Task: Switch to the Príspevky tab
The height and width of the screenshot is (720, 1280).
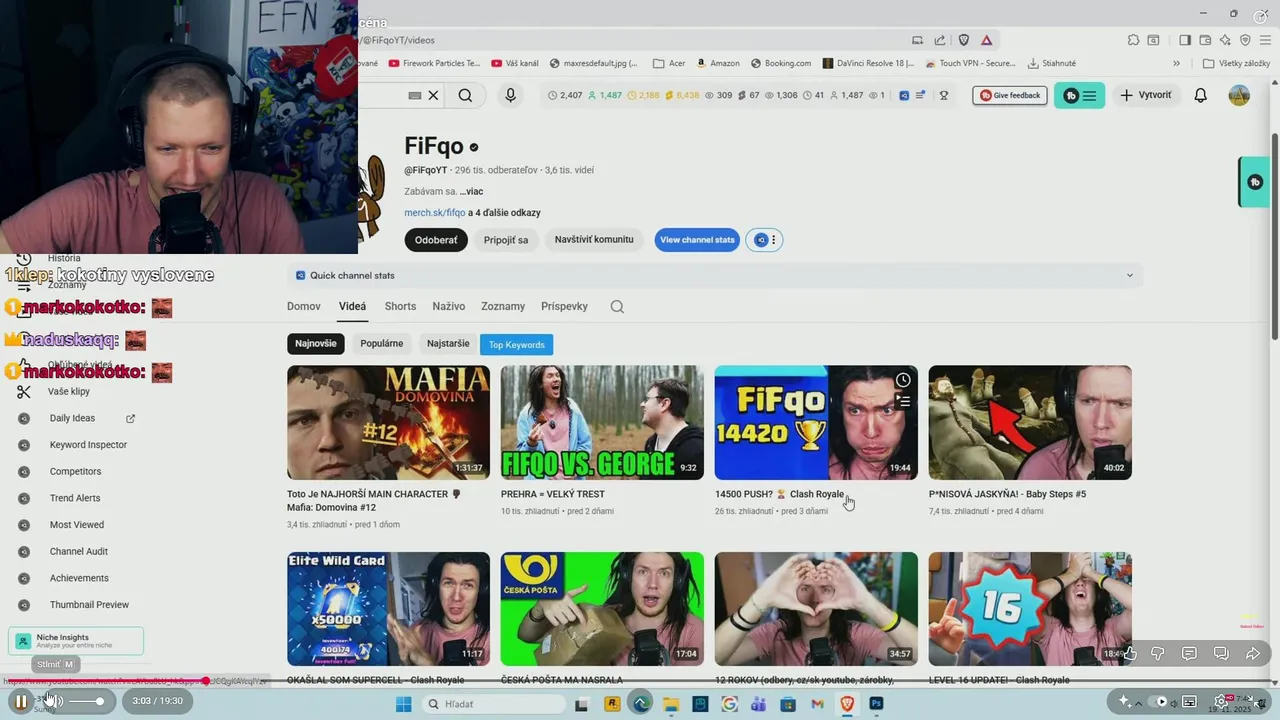Action: 564,306
